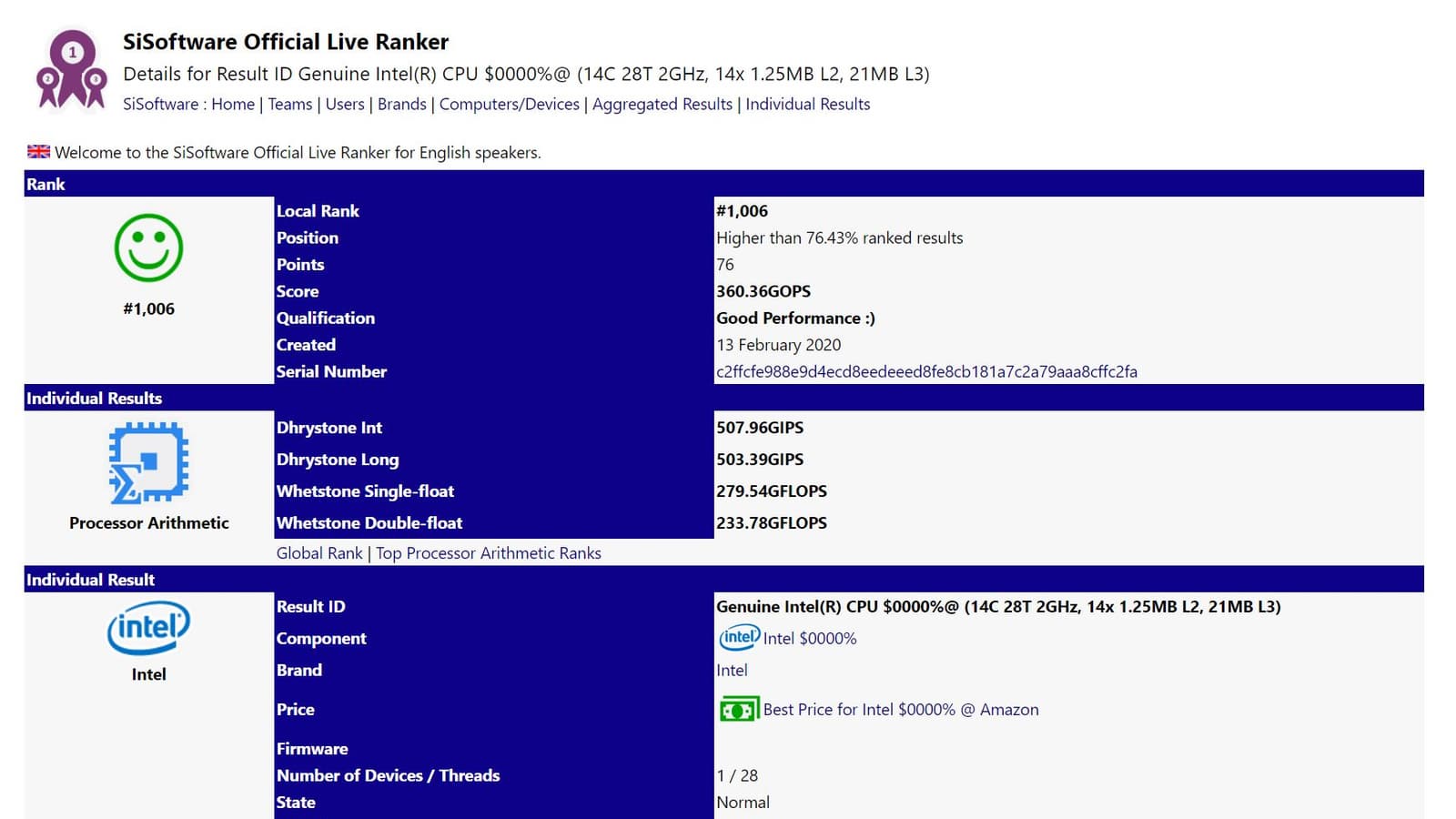This screenshot has height=819, width=1456.
Task: Select the 507.96GIPS Dhrystone Int value
Action: tap(760, 428)
